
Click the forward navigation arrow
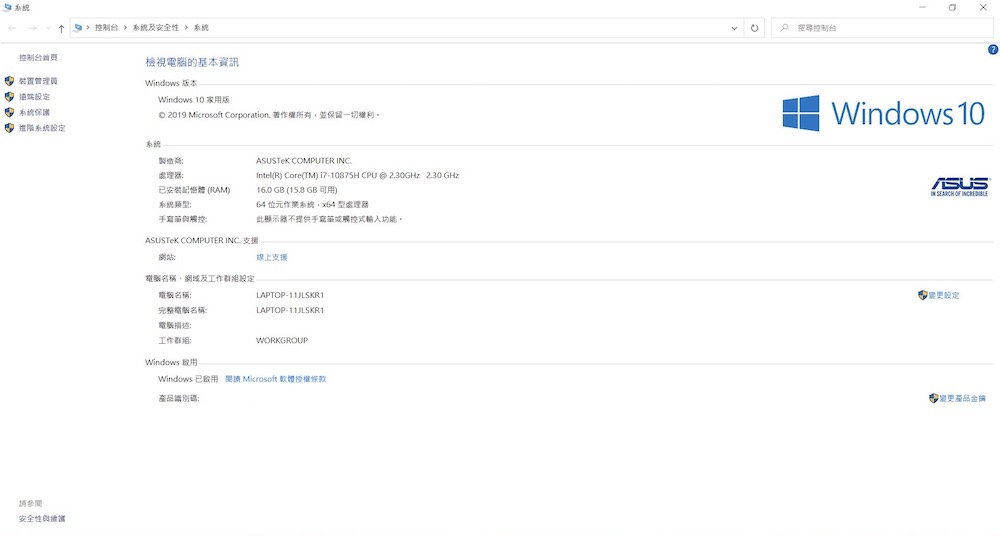[32, 28]
